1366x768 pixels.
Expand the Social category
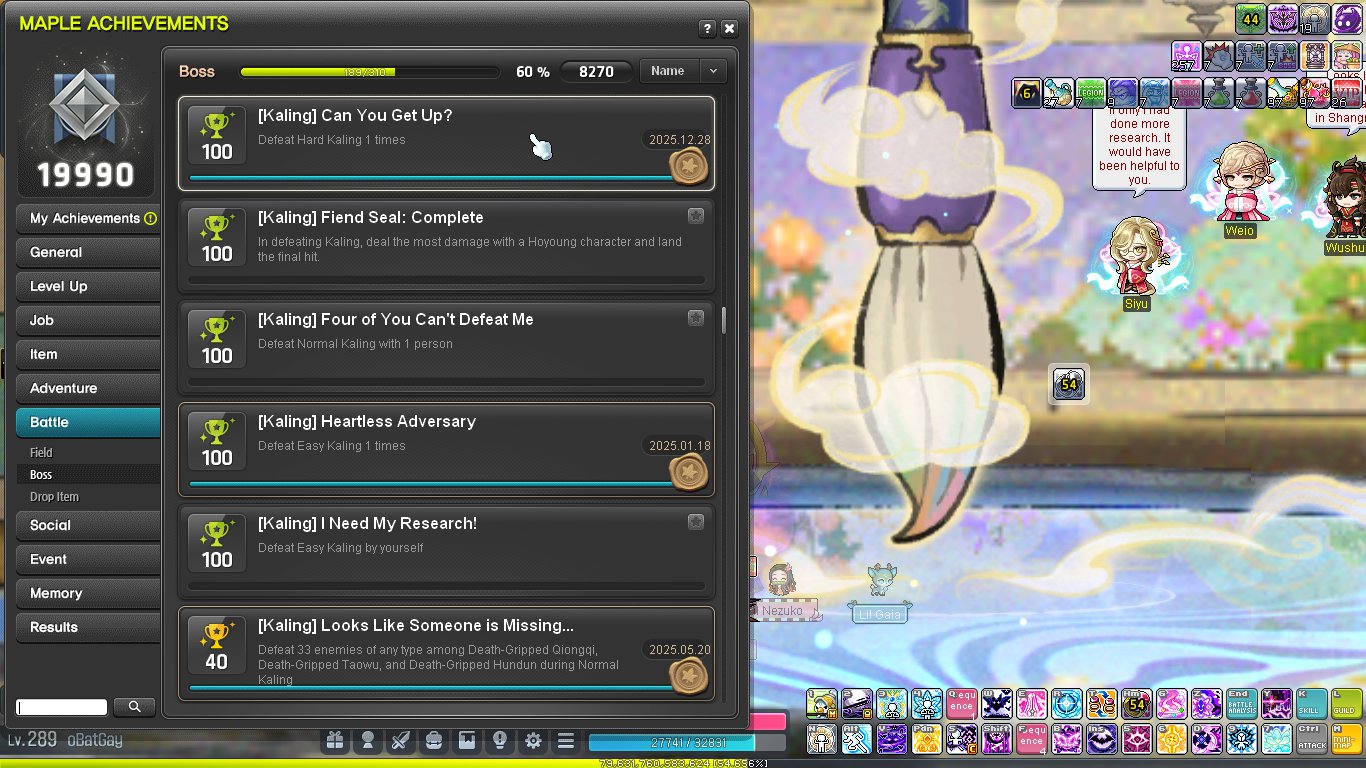pos(88,525)
